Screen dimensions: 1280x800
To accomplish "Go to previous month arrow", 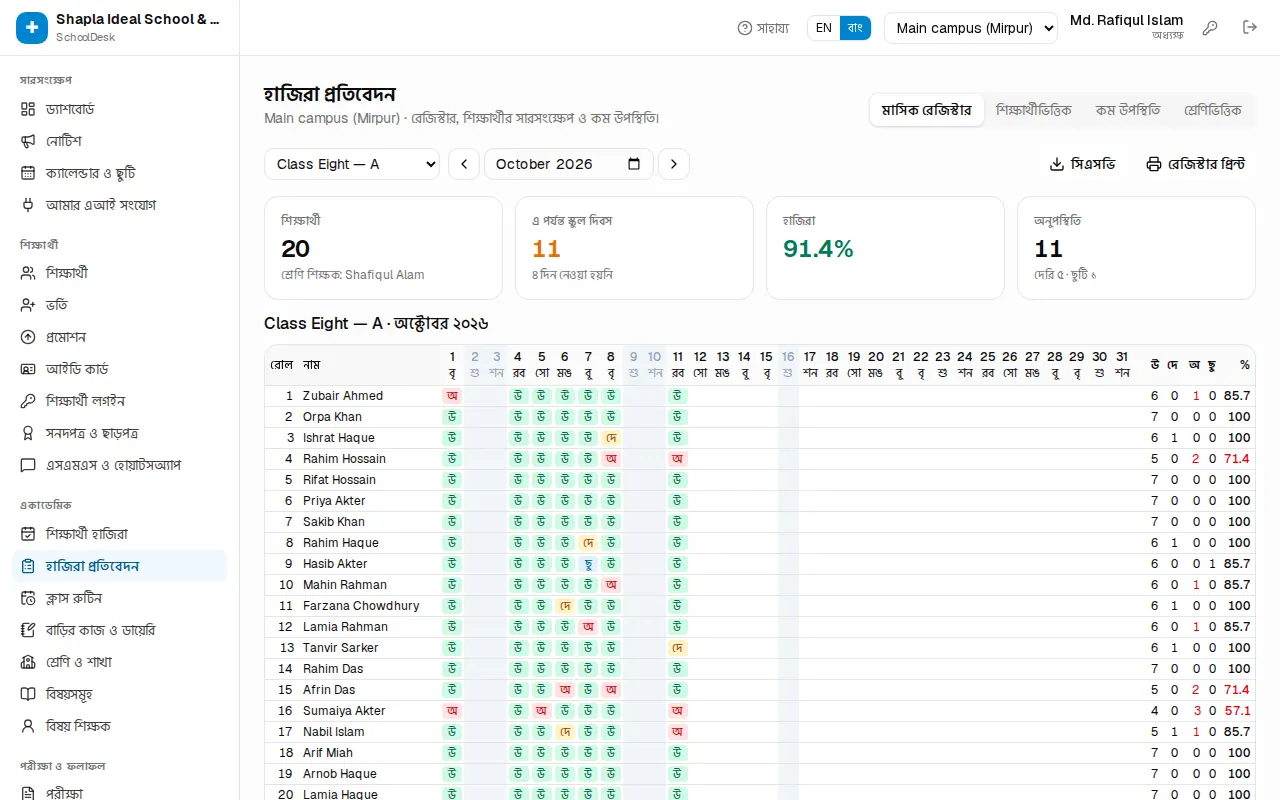I will [464, 164].
